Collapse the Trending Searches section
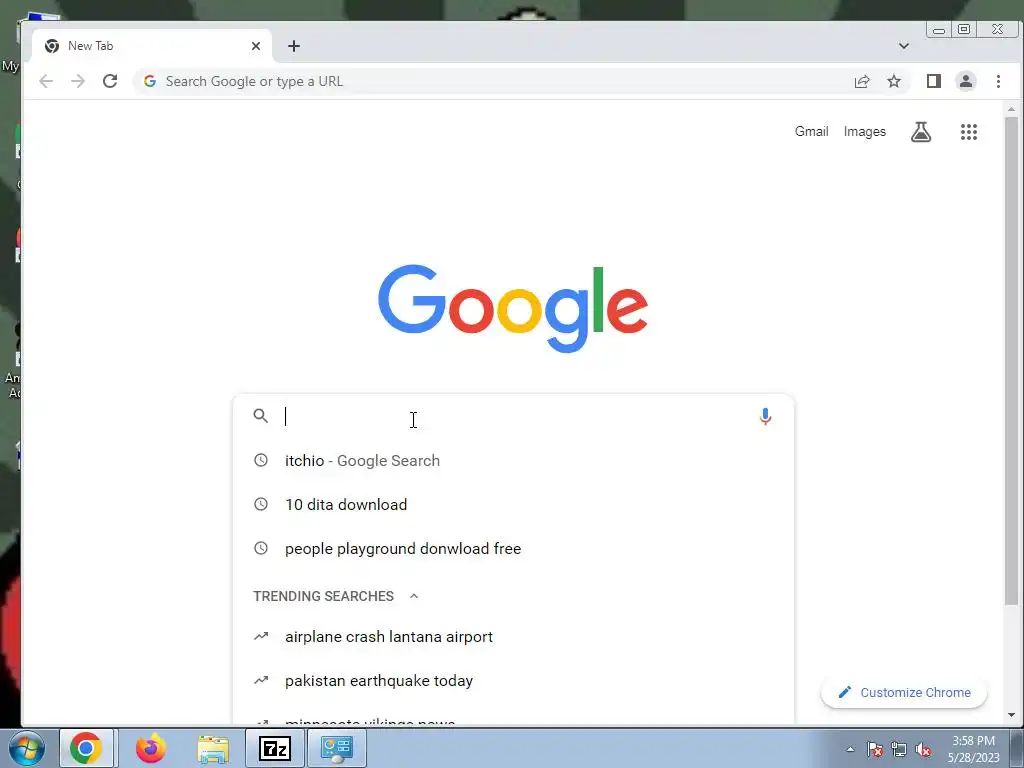 click(x=413, y=596)
